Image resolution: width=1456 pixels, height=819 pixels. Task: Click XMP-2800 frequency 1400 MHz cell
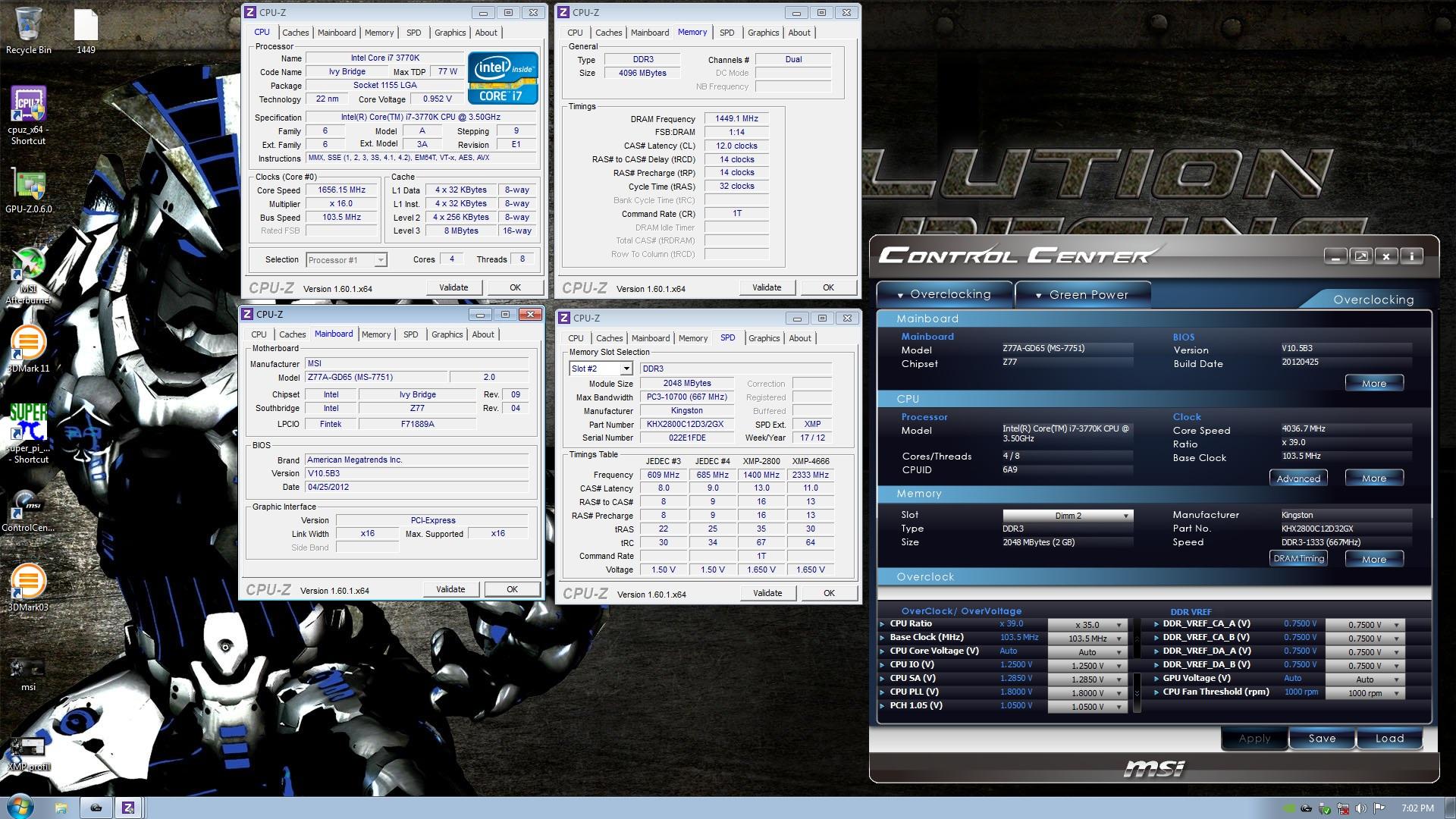point(761,475)
